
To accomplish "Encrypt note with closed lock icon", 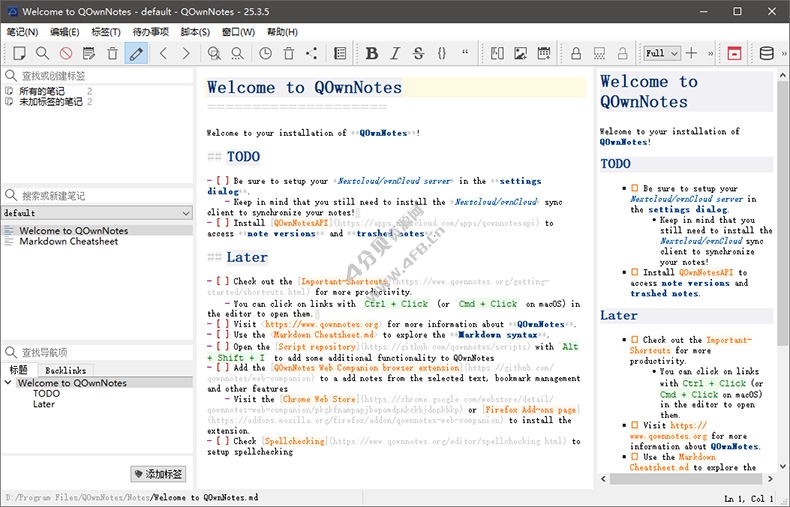I will point(576,53).
